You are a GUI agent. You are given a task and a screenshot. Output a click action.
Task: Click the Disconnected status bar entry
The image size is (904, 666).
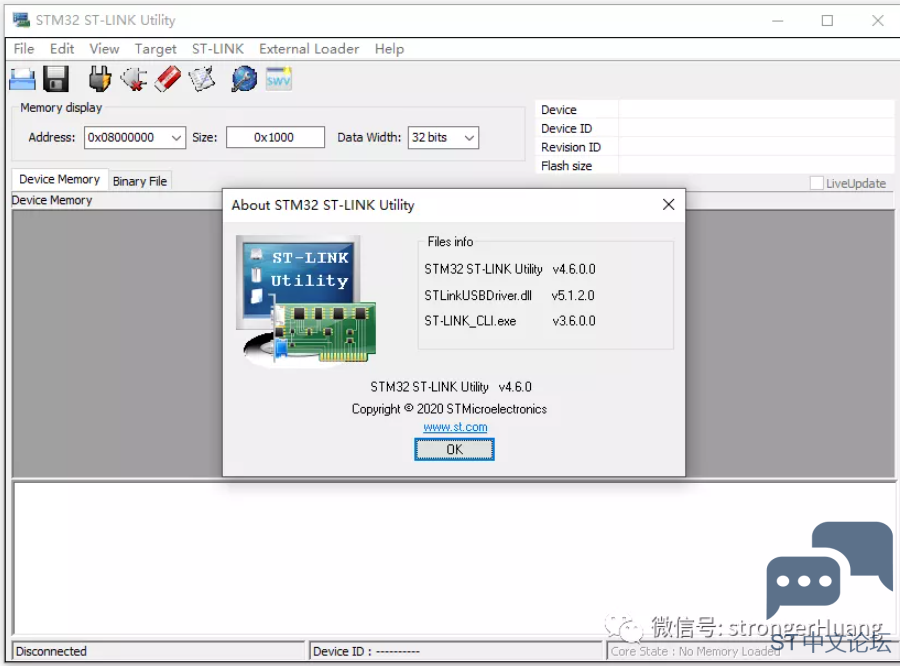click(158, 651)
